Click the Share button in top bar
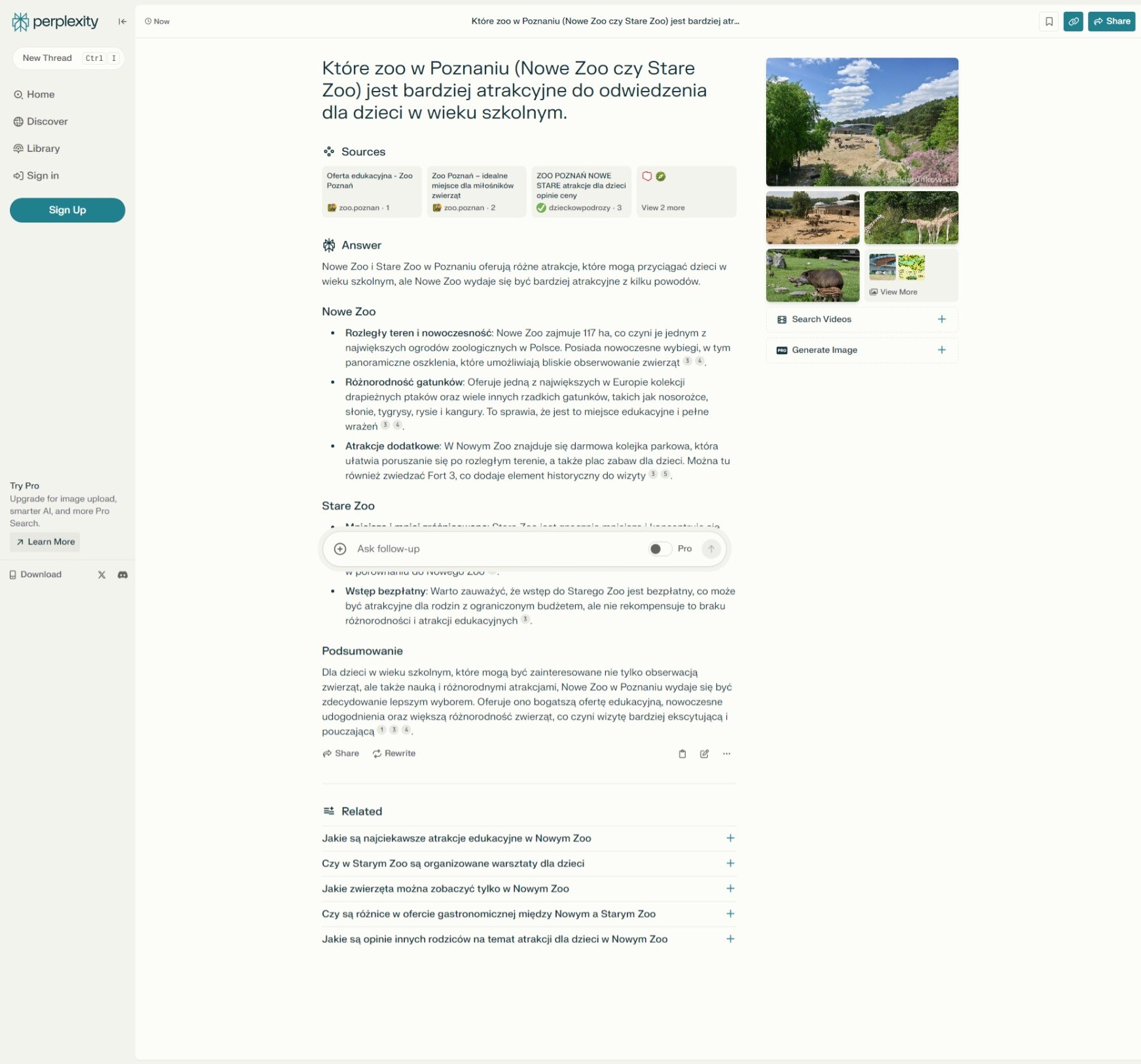1141x1064 pixels. pos(1112,22)
